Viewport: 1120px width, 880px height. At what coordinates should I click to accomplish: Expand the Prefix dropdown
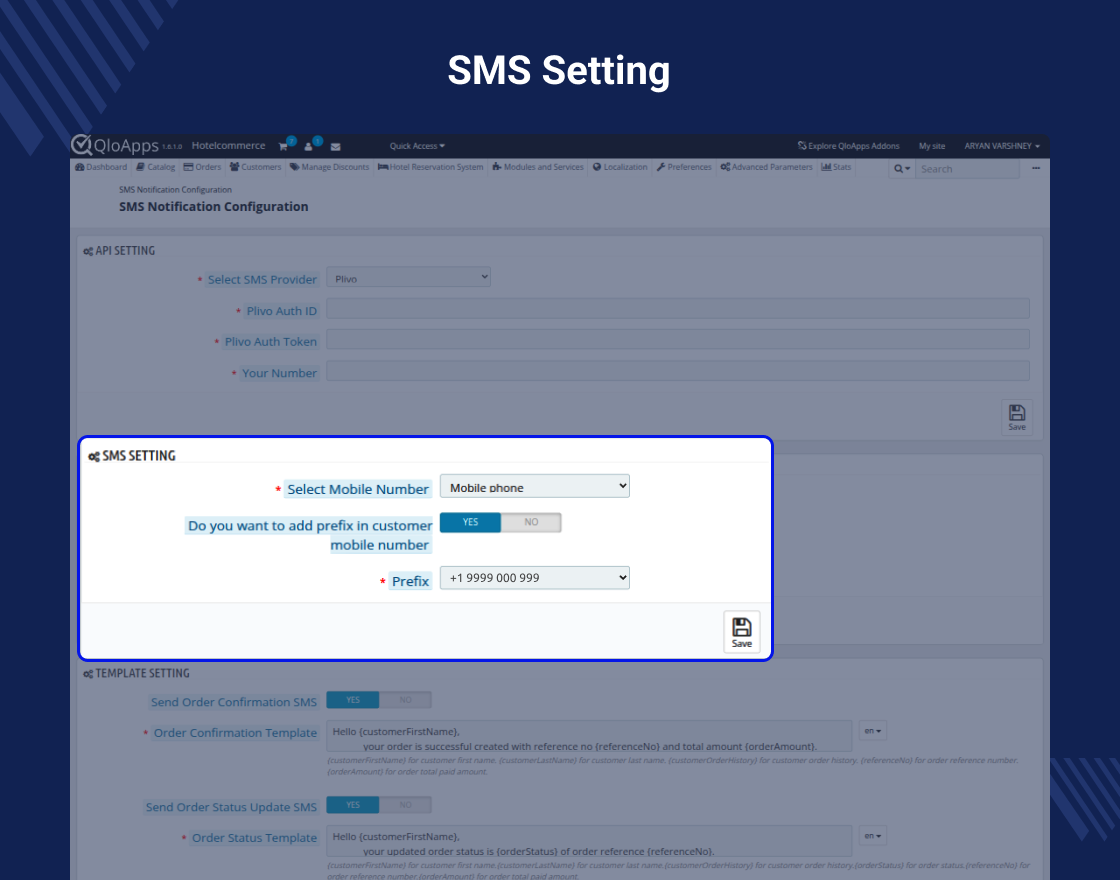[x=535, y=578]
